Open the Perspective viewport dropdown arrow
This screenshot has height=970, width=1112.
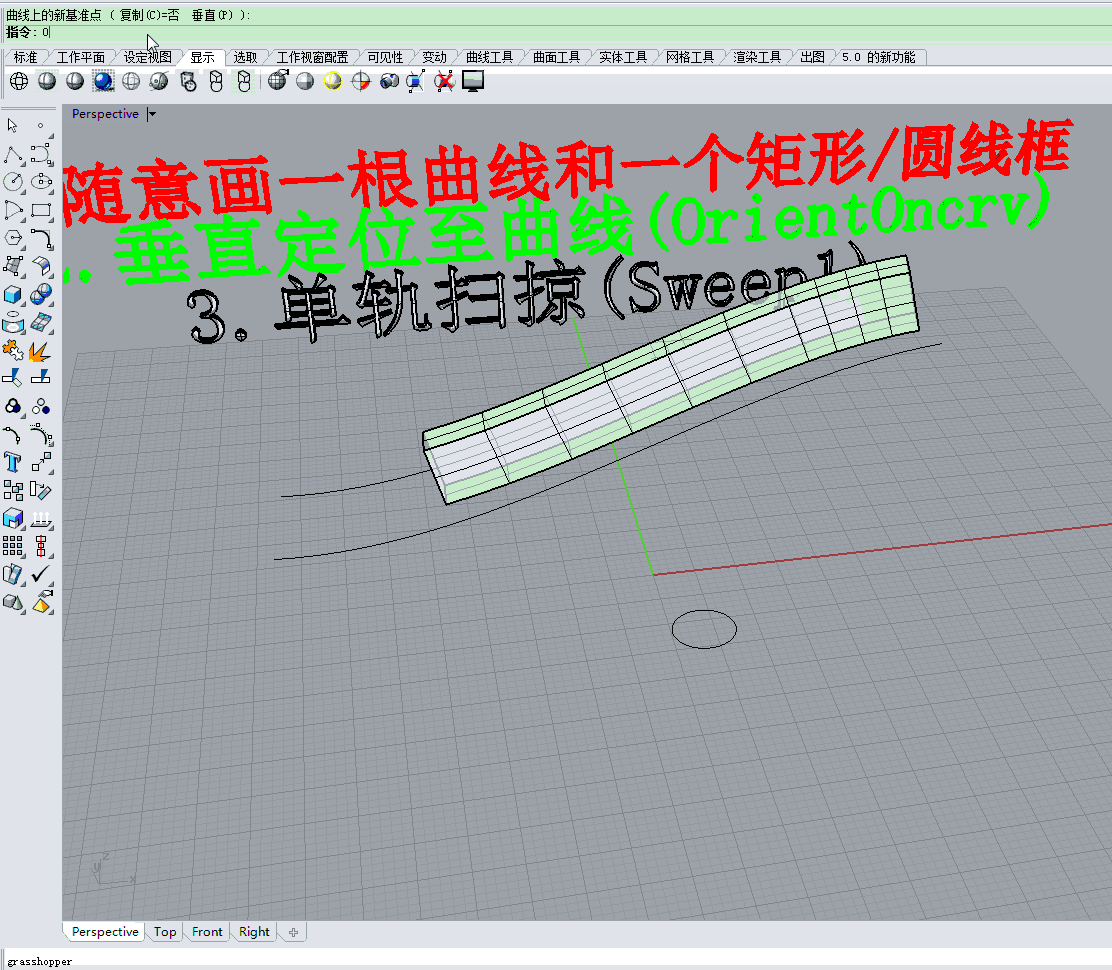(x=152, y=115)
